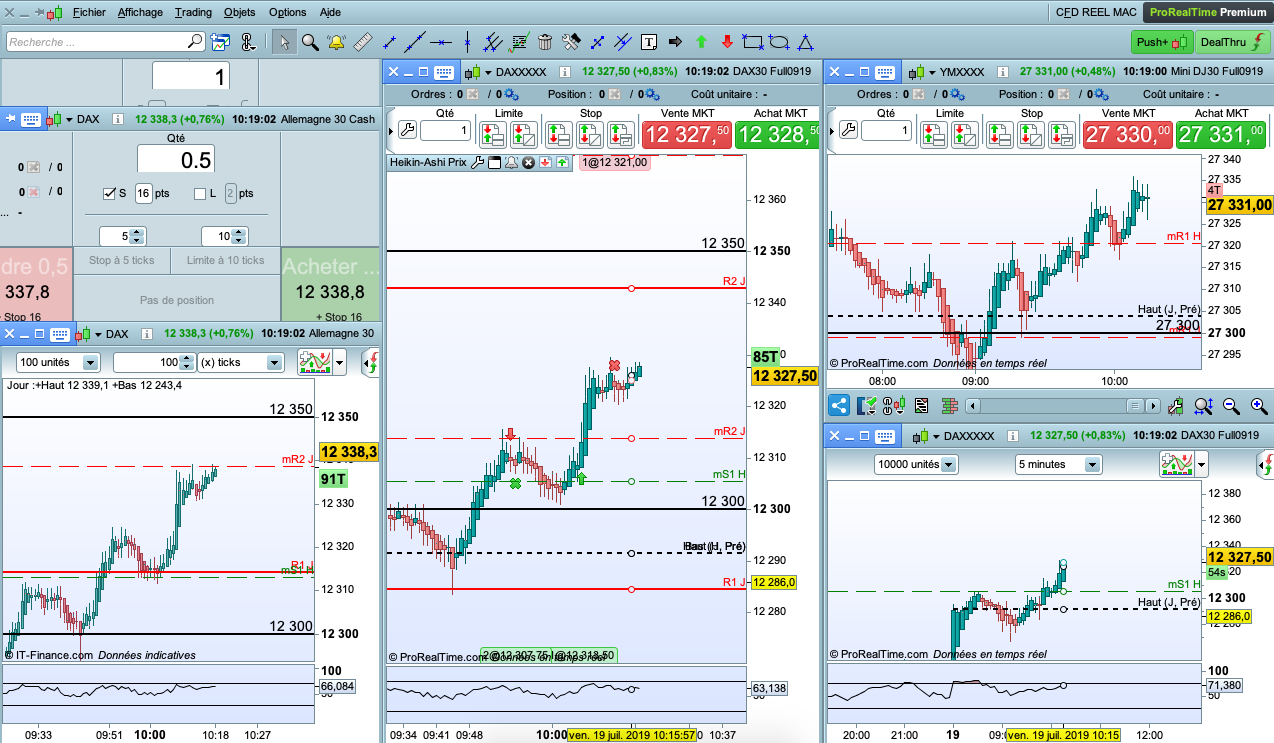Select the triangle drawing tool

(x=805, y=42)
